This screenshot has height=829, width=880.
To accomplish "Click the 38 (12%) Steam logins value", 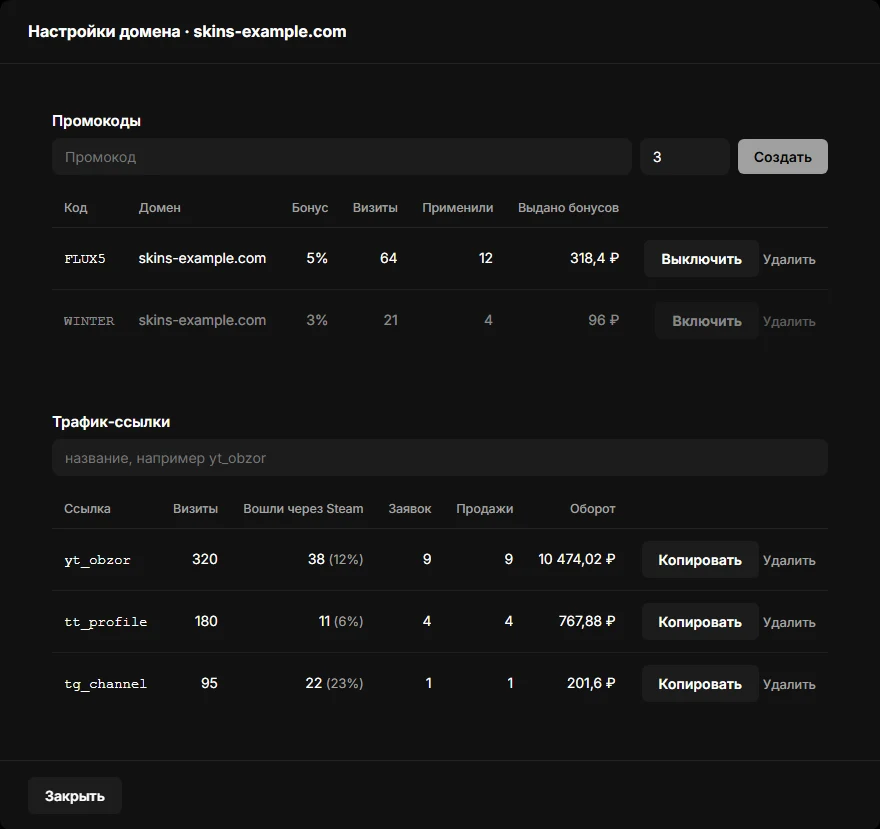I will point(335,559).
